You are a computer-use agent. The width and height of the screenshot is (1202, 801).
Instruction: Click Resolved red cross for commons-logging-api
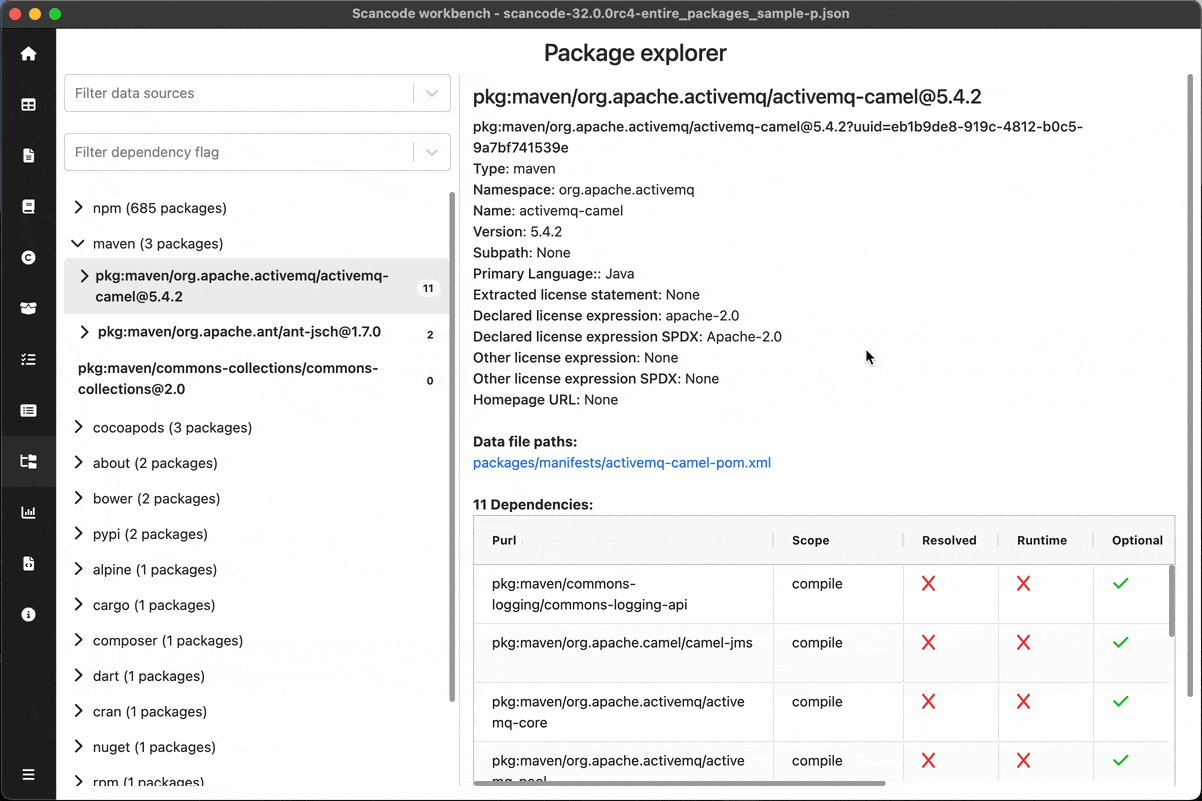point(929,583)
